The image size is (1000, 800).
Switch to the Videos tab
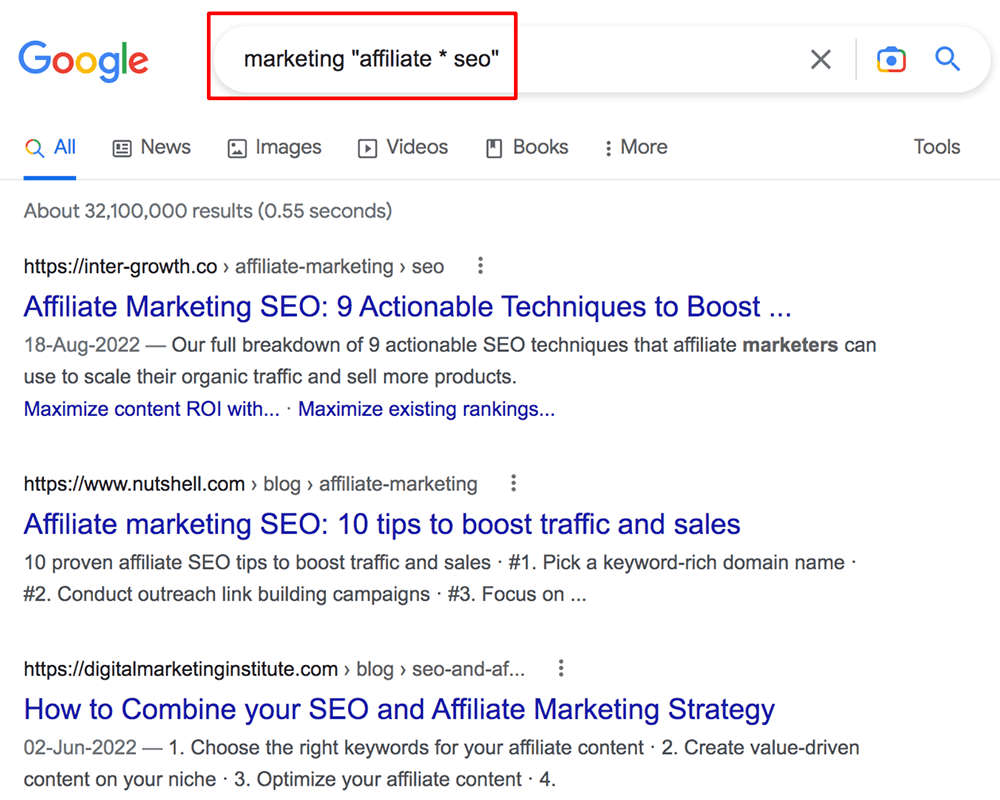coord(403,147)
